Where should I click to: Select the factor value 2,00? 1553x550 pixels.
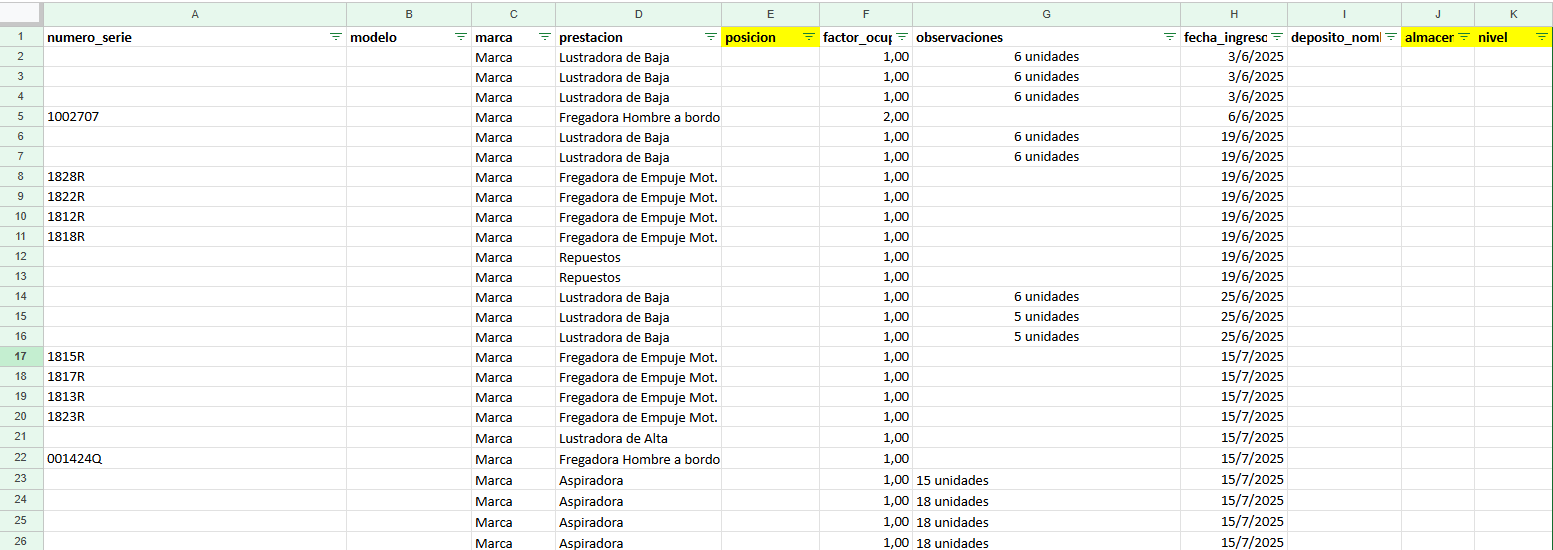866,117
